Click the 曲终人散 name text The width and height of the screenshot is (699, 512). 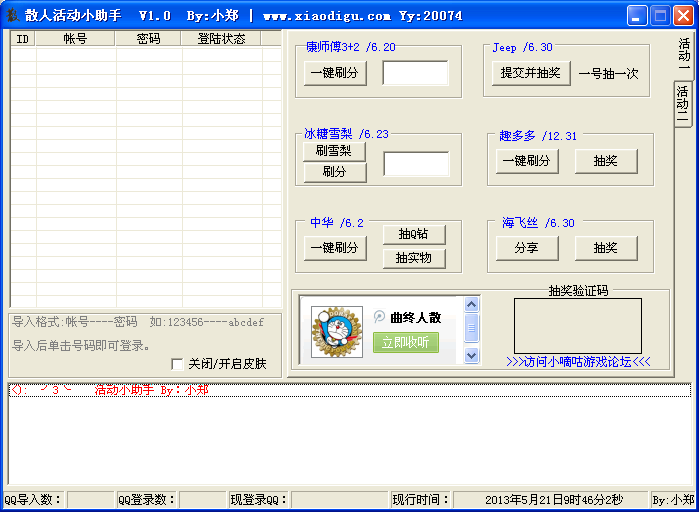(415, 317)
